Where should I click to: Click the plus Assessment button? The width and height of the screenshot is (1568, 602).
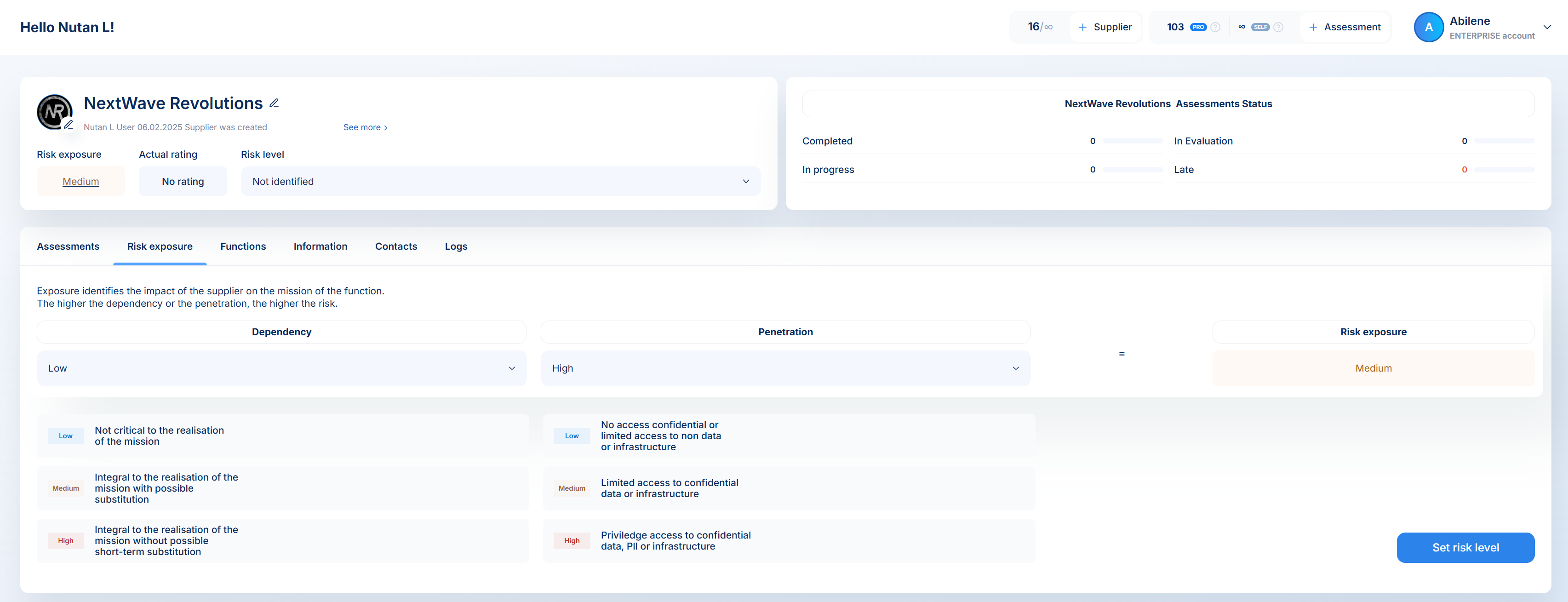coord(1345,27)
